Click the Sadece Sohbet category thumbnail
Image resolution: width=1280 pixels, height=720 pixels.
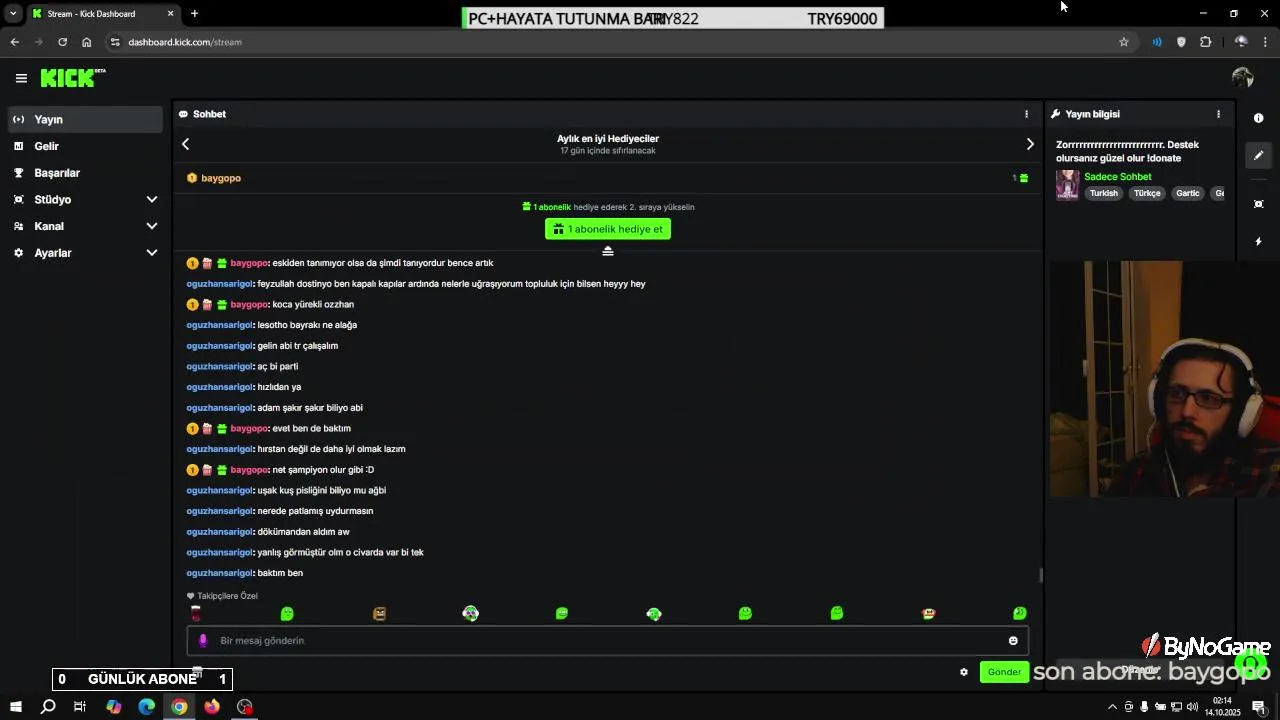pyautogui.click(x=1068, y=185)
